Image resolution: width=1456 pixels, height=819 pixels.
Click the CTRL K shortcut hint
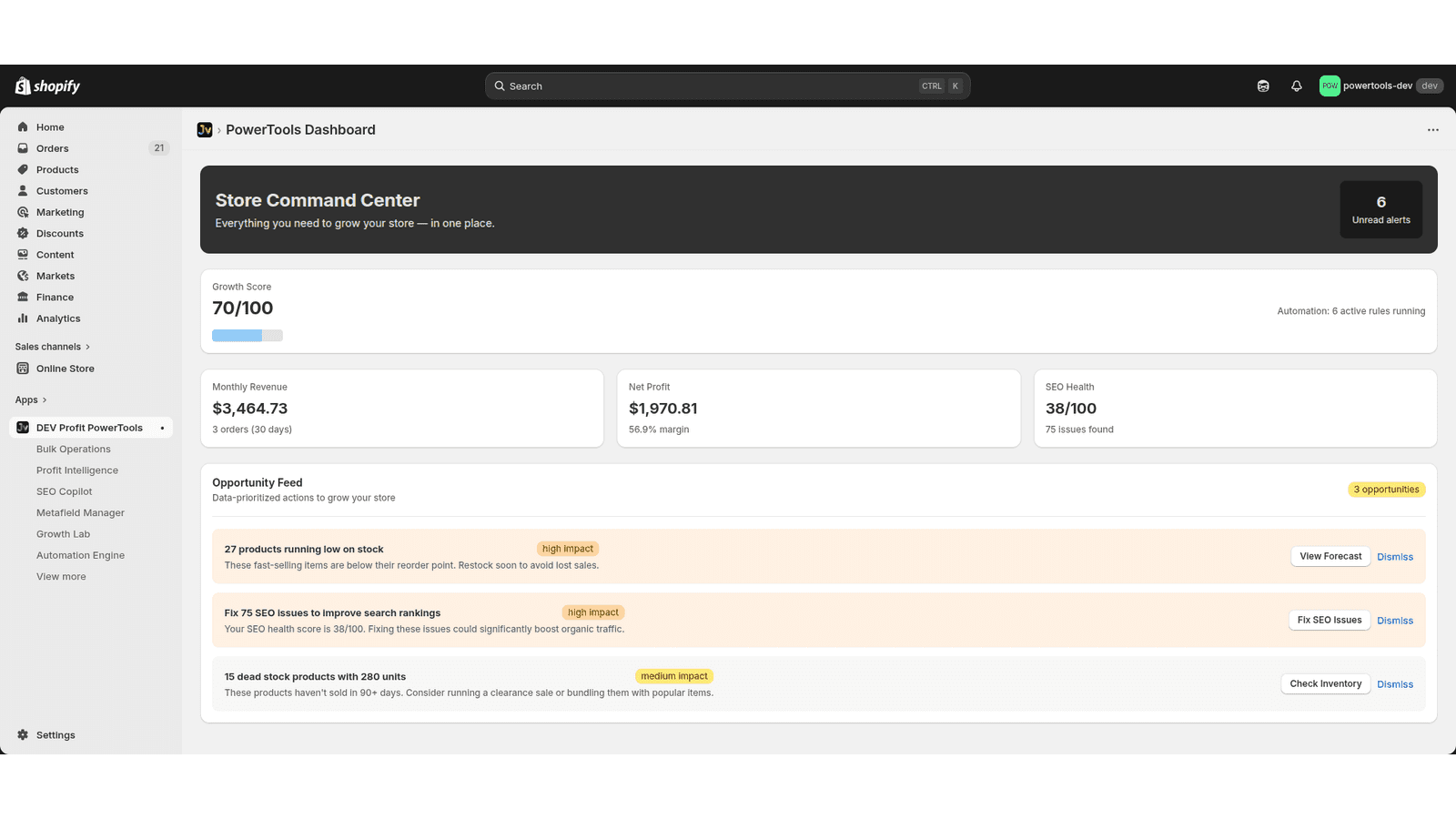(x=941, y=86)
